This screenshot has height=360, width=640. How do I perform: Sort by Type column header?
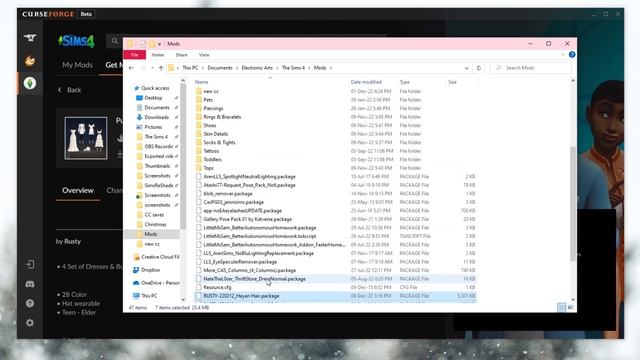click(x=404, y=82)
